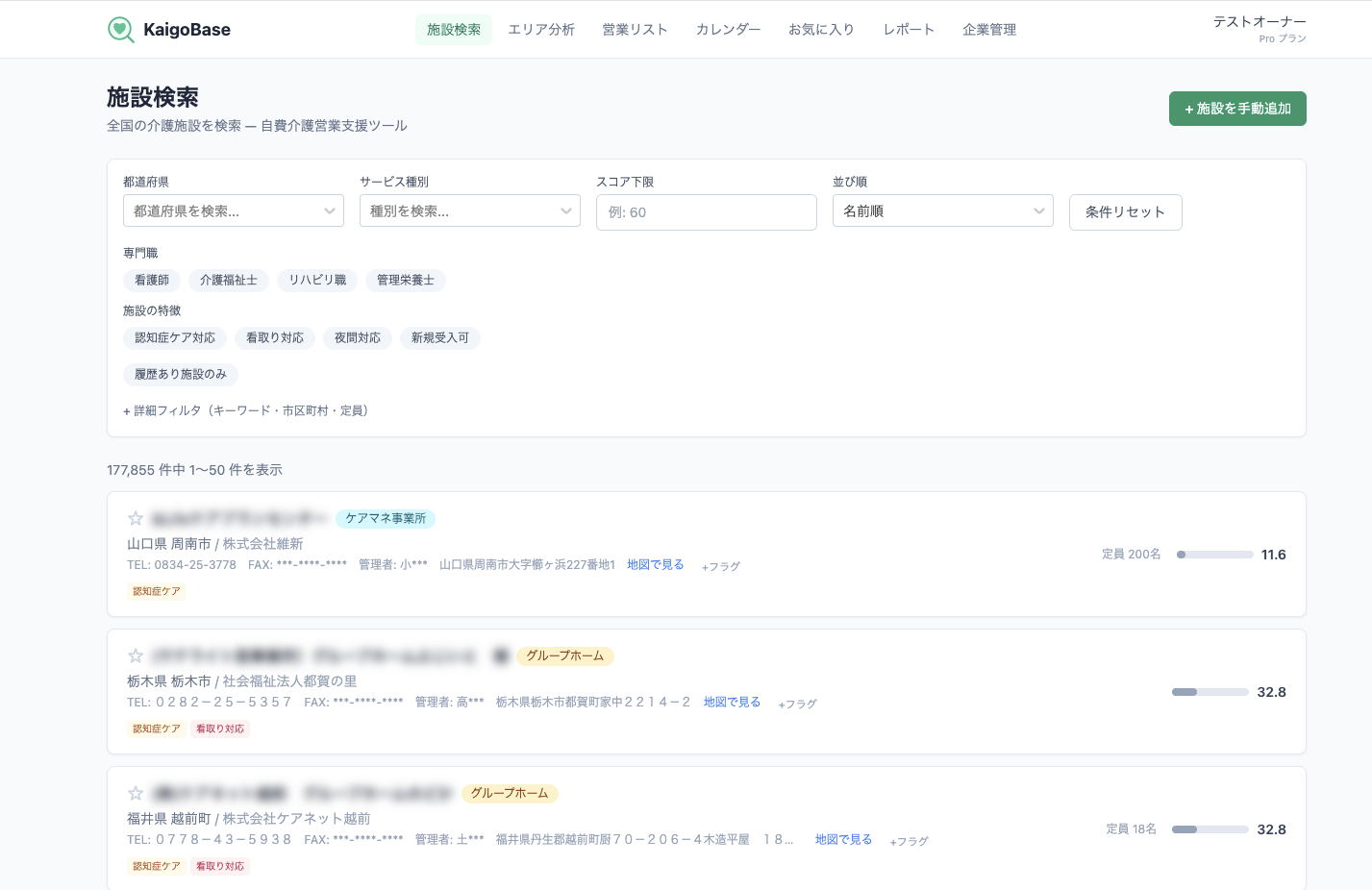Click the 施設を手動追加 button
The width and height of the screenshot is (1372, 890).
pyautogui.click(x=1237, y=109)
